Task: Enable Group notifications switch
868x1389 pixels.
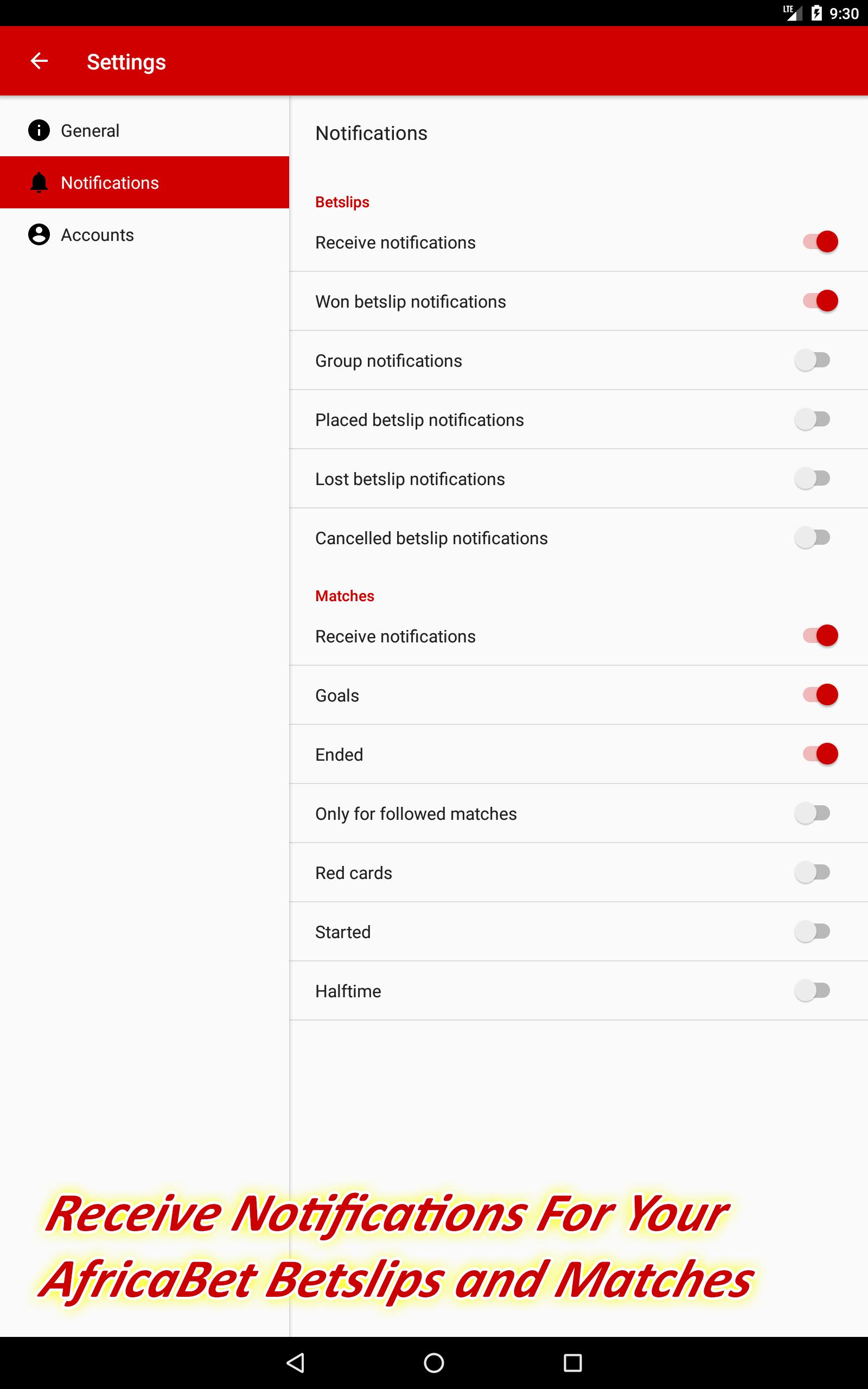Action: (x=812, y=360)
